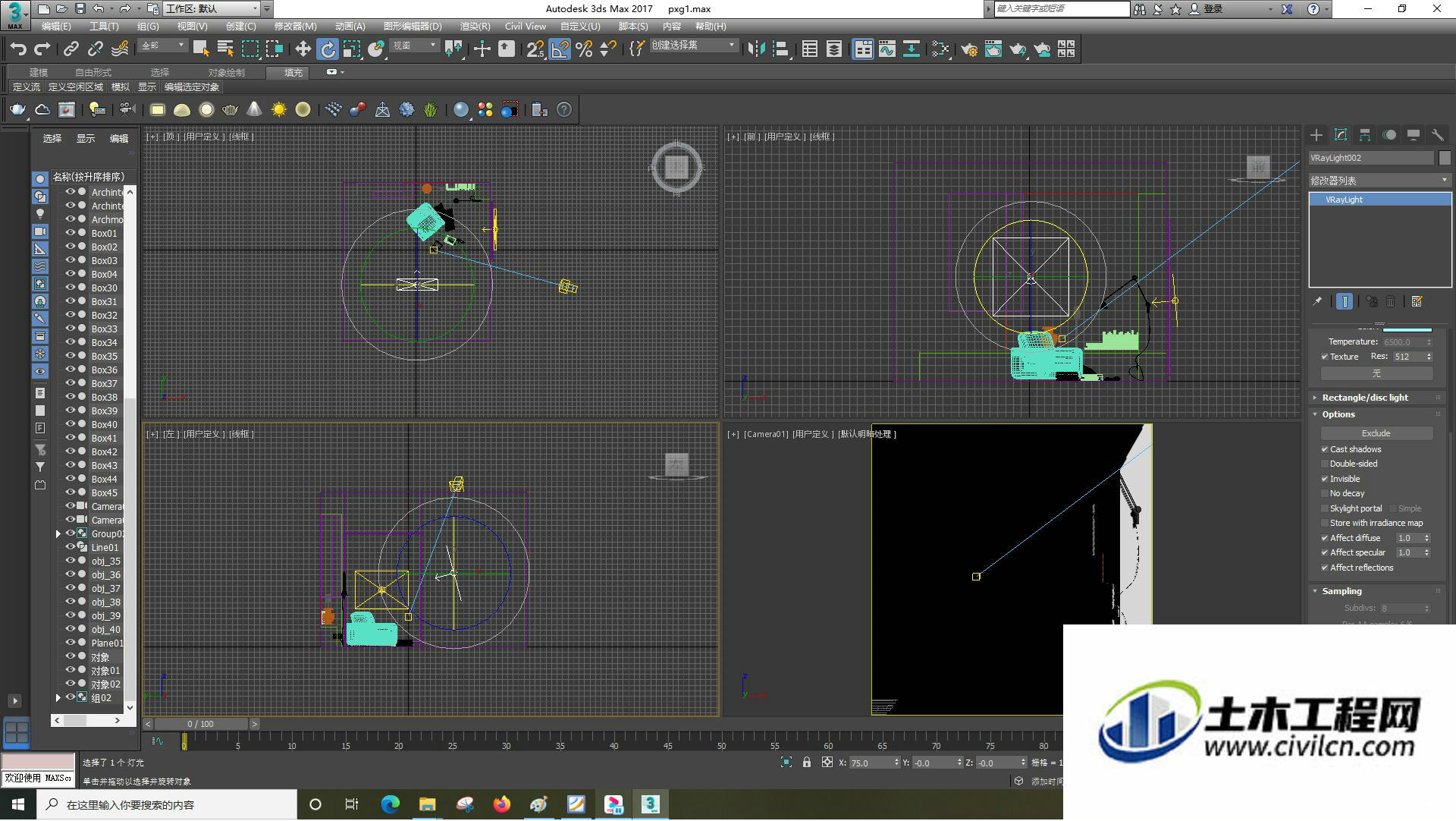Undo the last scene operation

[17, 49]
